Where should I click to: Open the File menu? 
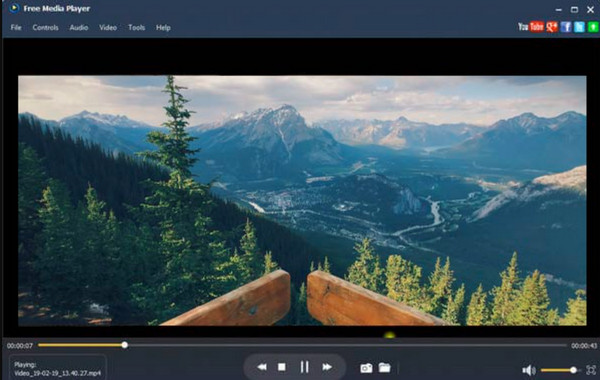coord(16,28)
